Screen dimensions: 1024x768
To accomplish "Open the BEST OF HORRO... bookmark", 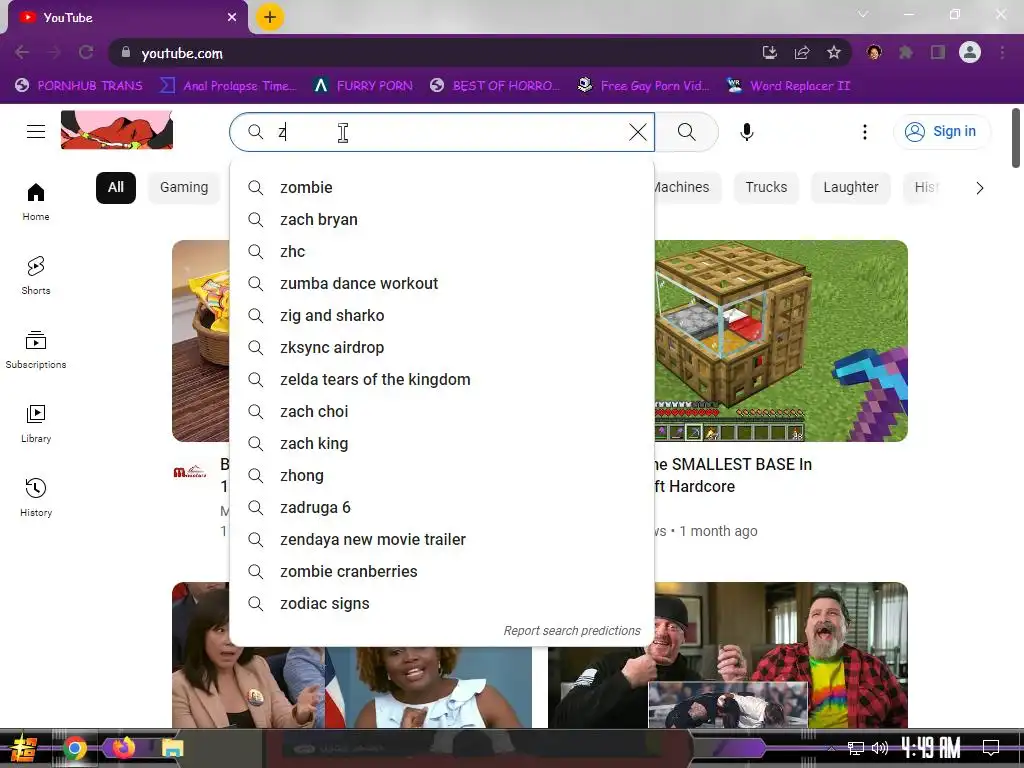I will (495, 86).
